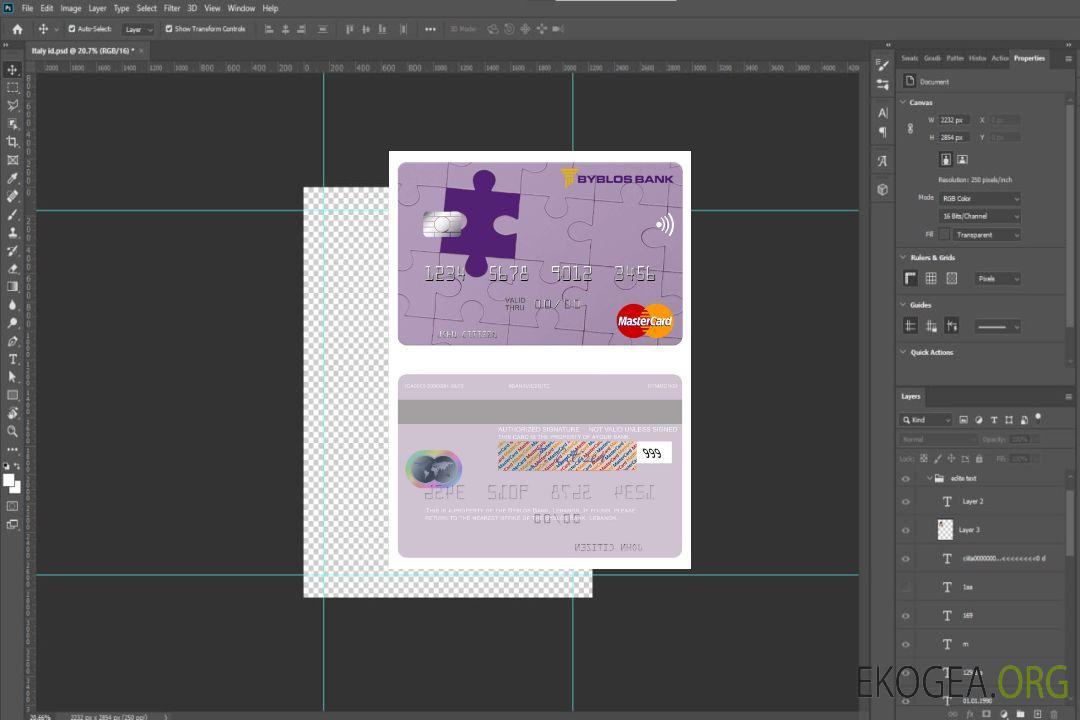Select the Clone Stamp tool
This screenshot has width=1080, height=720.
12,233
